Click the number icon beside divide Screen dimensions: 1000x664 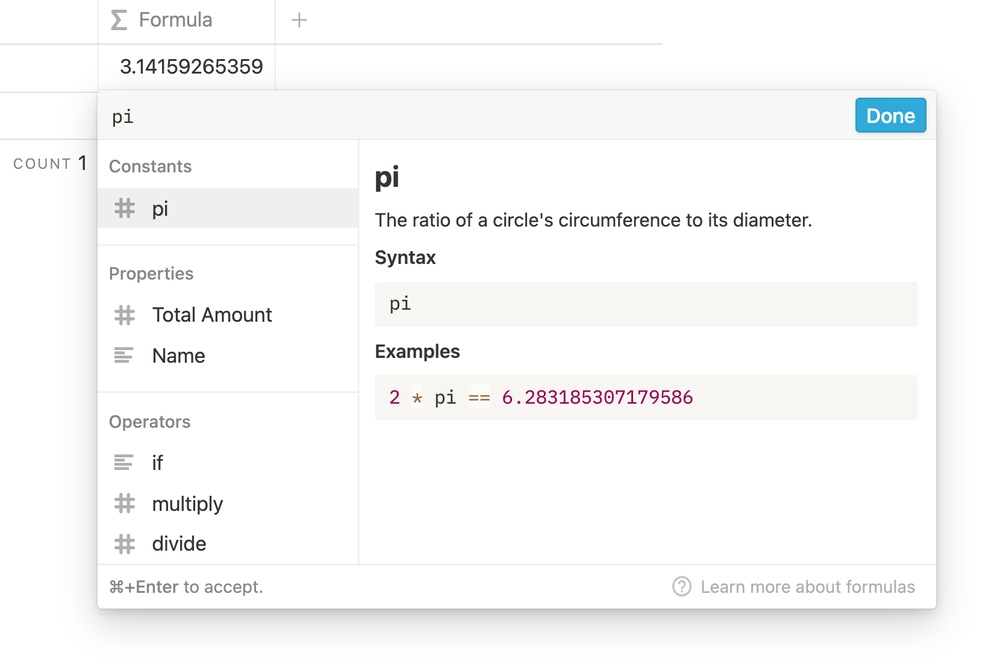(x=124, y=544)
